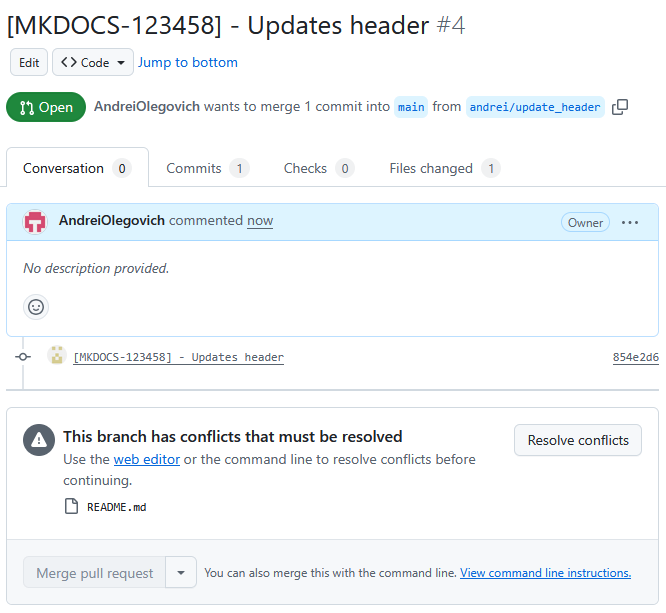666x613 pixels.
Task: Open the commit message Updates header link
Action: pyautogui.click(x=178, y=357)
